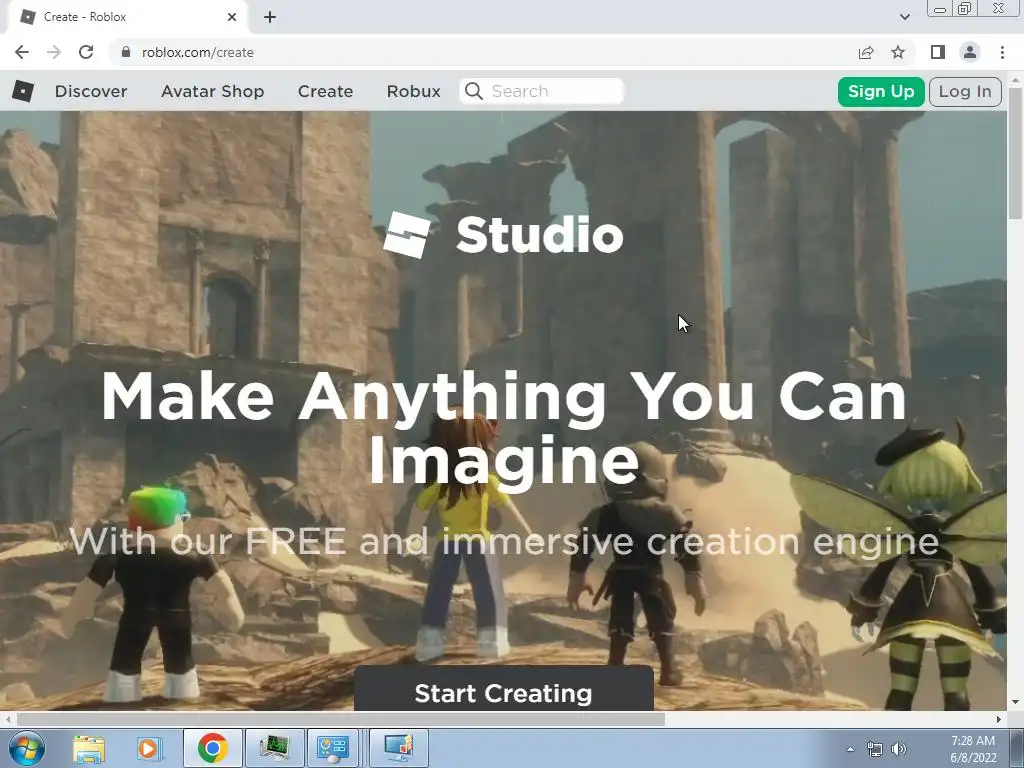This screenshot has height=768, width=1024.
Task: Click the FREE and immersive creation engine subtitle
Action: point(504,541)
